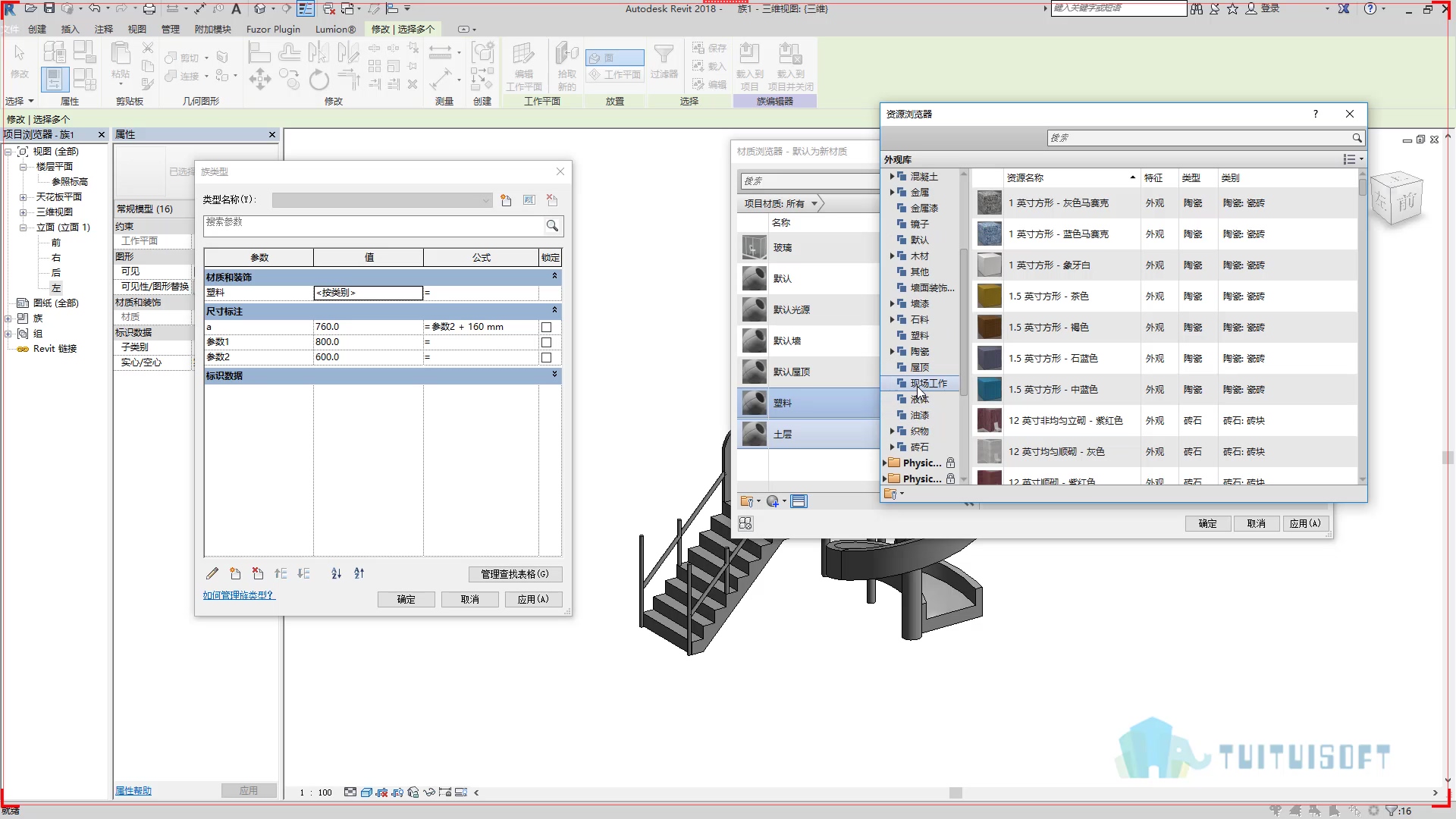Click the move parameter up icon

[281, 573]
